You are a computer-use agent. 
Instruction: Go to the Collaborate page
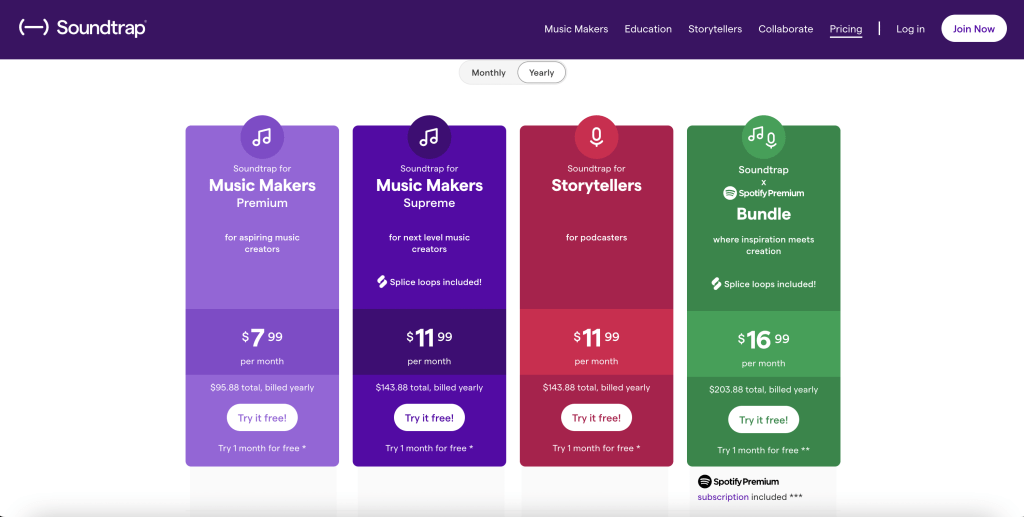pyautogui.click(x=786, y=29)
